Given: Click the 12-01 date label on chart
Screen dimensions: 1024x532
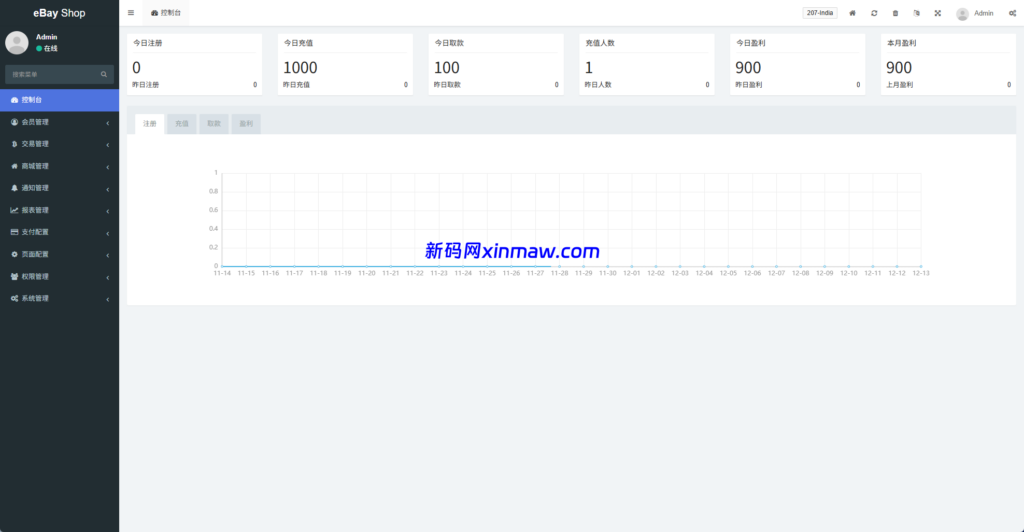Looking at the screenshot, I should tap(632, 274).
